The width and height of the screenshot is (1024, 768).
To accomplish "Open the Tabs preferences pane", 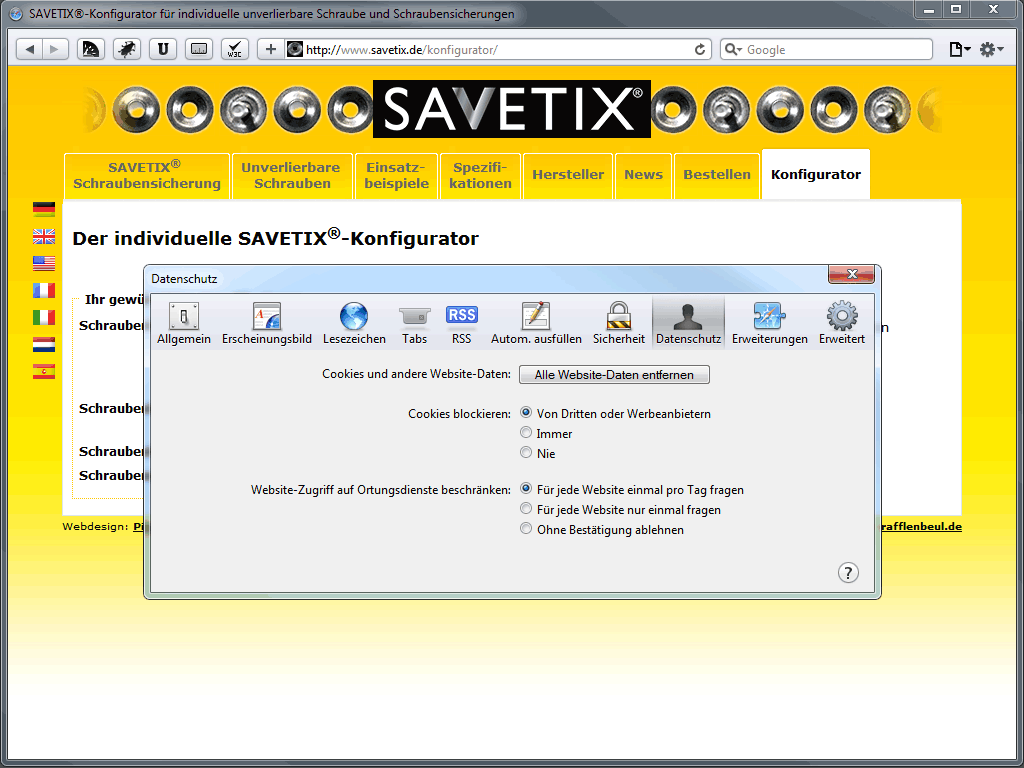I will (x=414, y=323).
